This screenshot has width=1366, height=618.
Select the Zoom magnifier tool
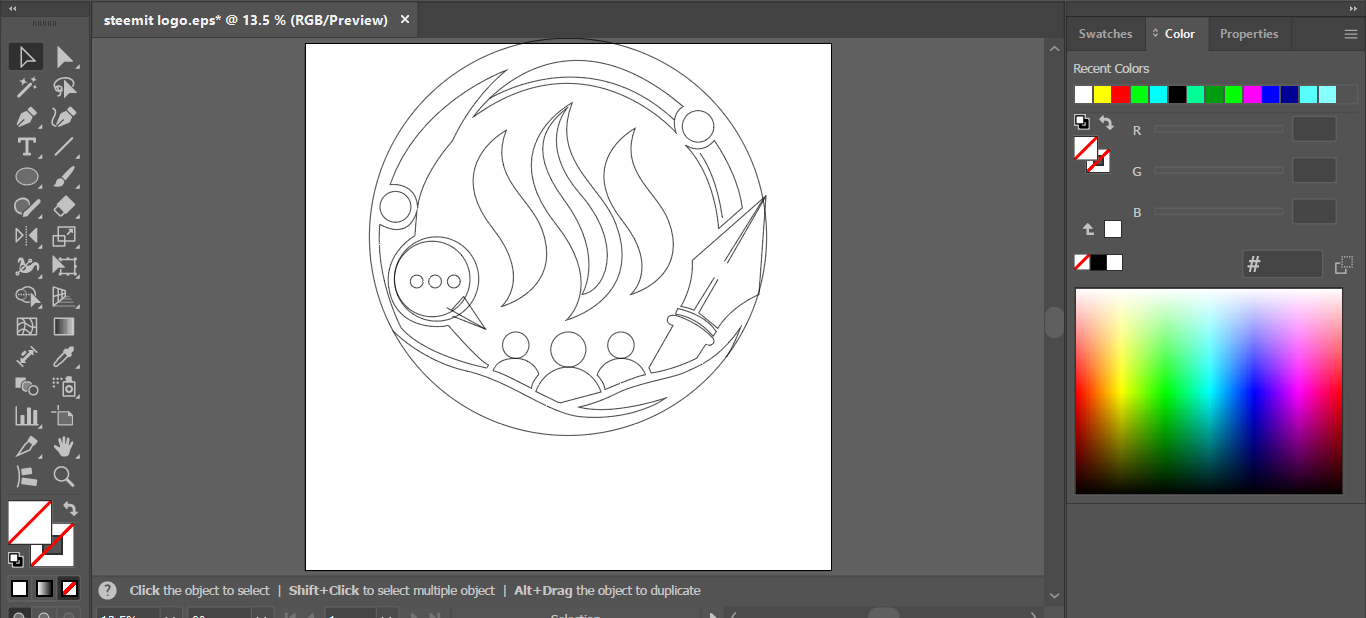coord(64,476)
